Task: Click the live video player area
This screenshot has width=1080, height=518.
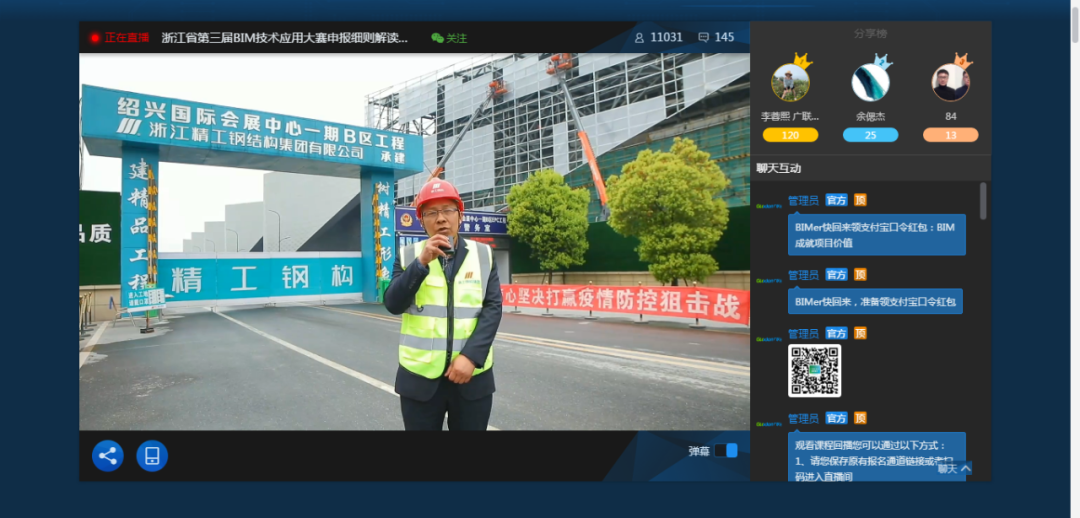Action: coord(415,242)
